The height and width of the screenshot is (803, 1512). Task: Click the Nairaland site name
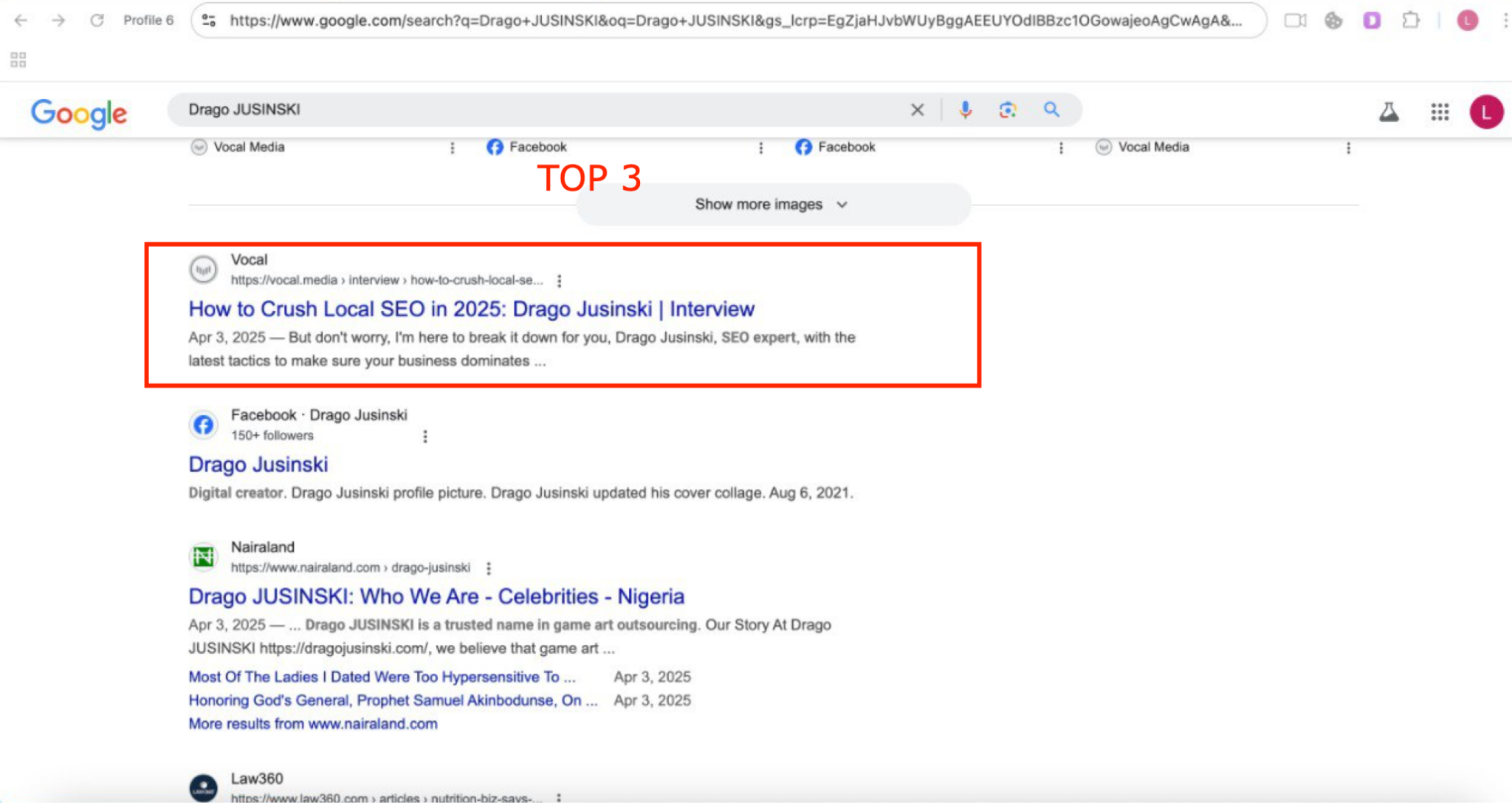pos(262,547)
